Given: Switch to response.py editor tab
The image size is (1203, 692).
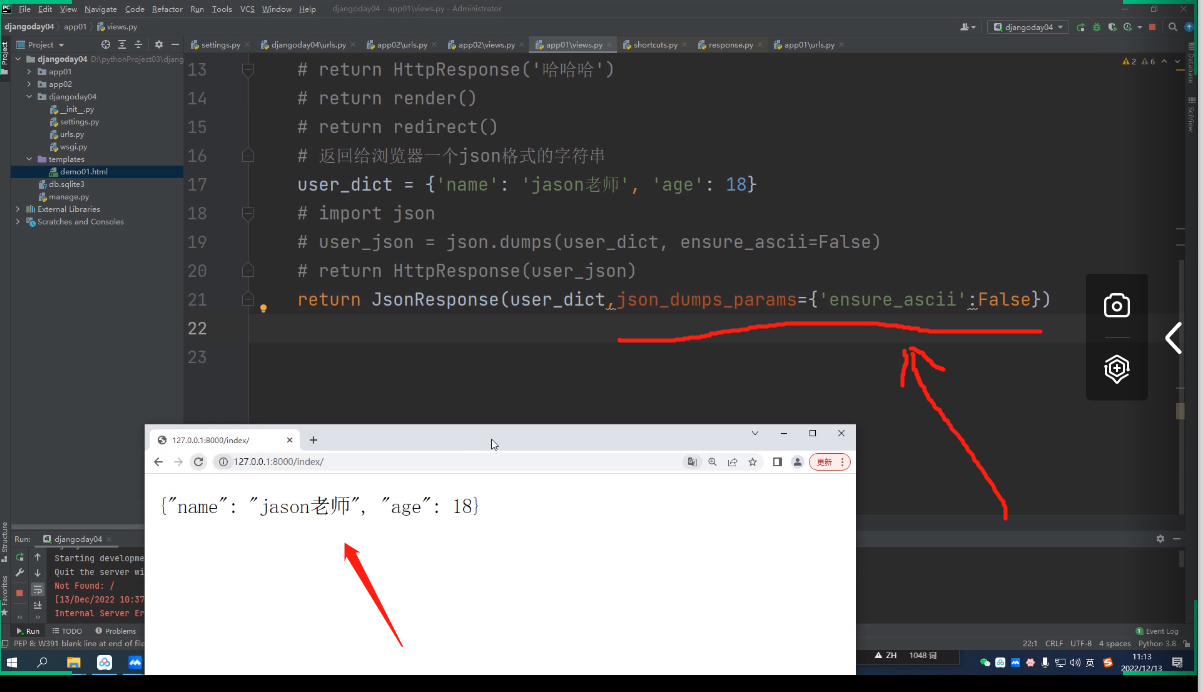Looking at the screenshot, I should 728,45.
